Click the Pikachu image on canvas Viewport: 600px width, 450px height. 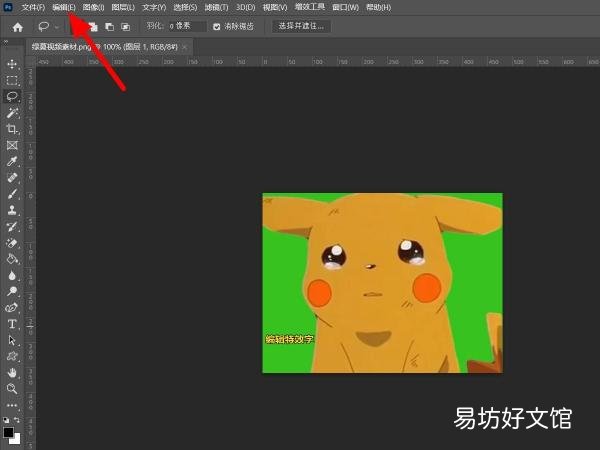(383, 283)
